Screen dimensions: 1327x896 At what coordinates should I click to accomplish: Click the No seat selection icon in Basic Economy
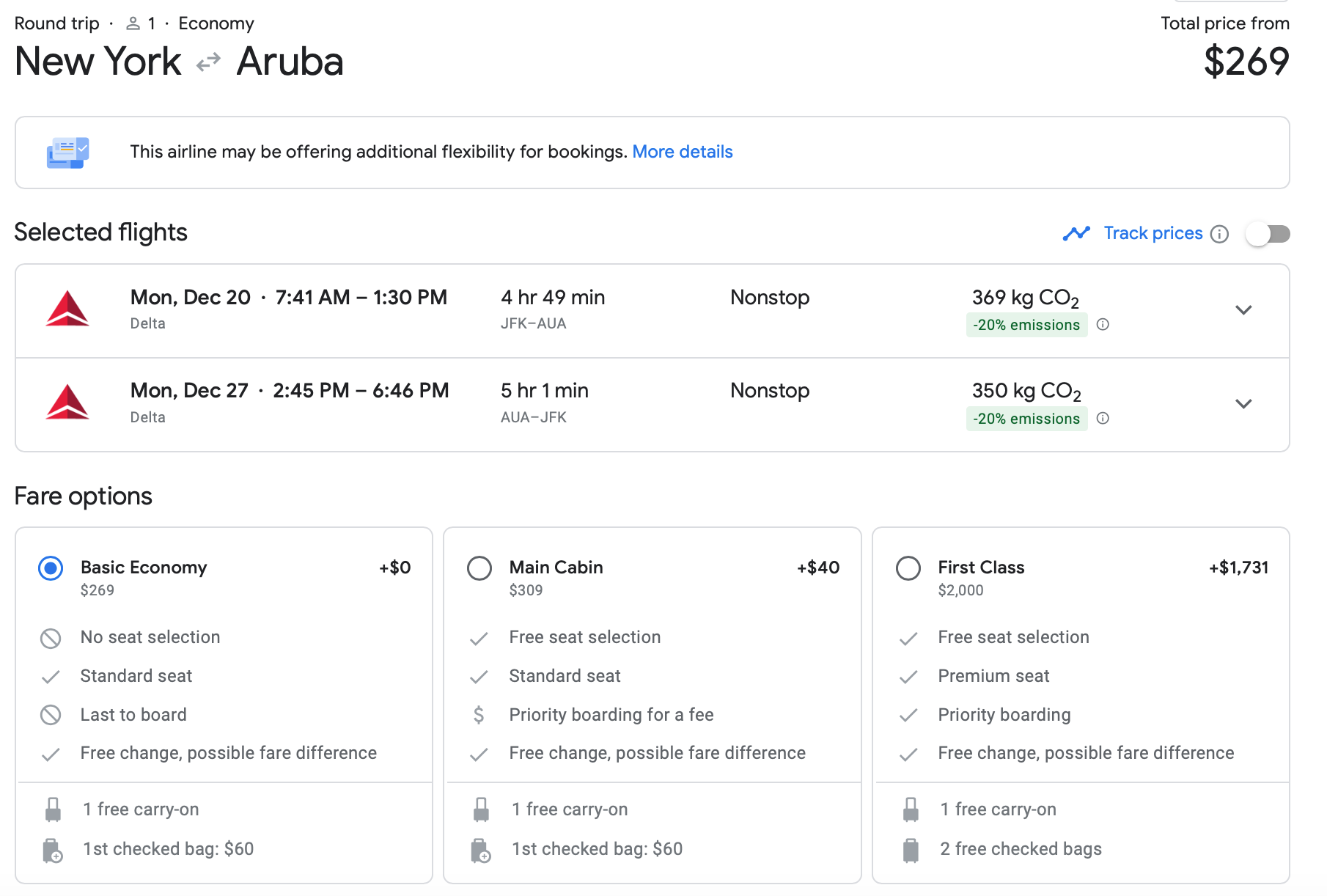(51, 638)
